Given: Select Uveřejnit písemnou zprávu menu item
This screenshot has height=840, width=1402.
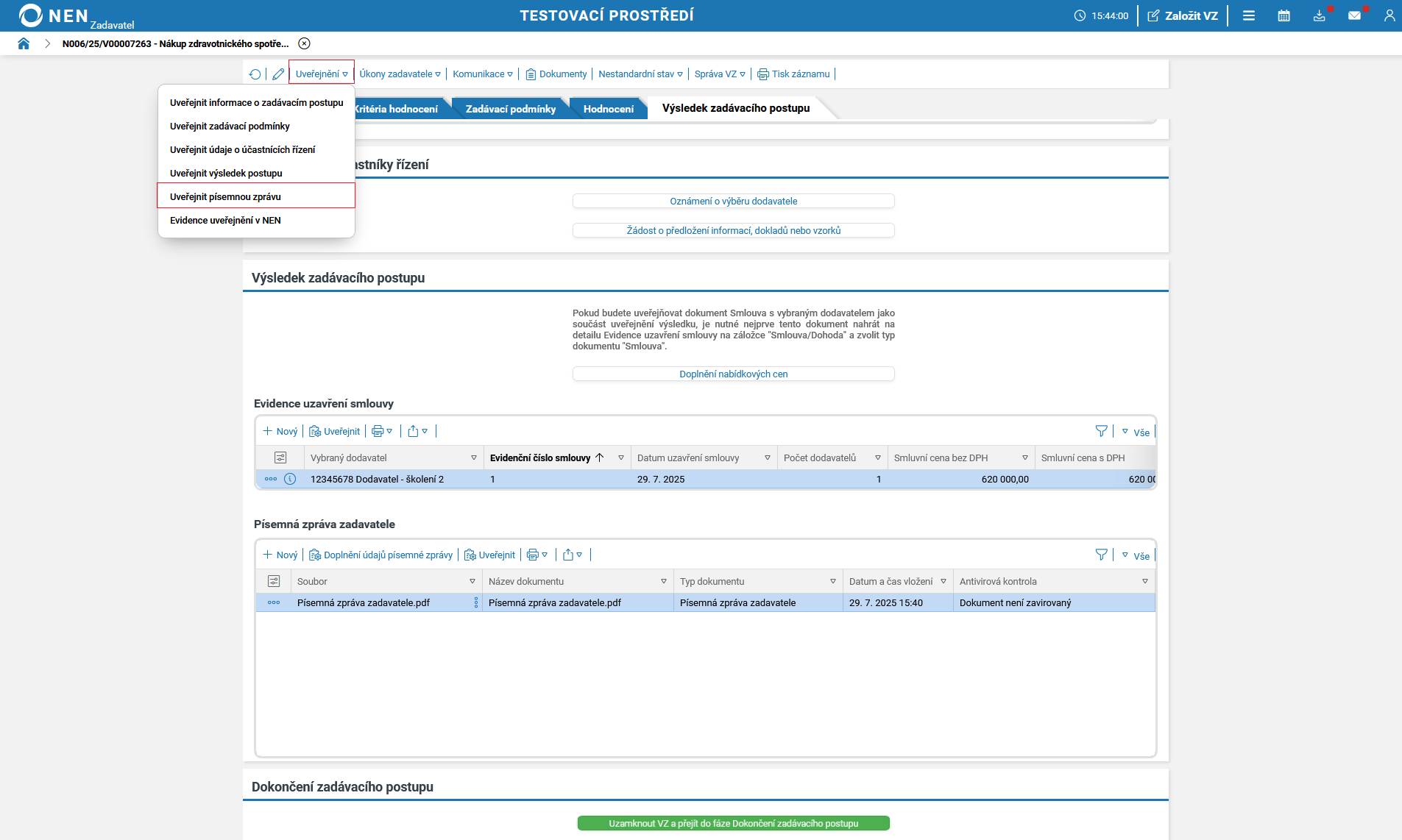Looking at the screenshot, I should point(225,196).
